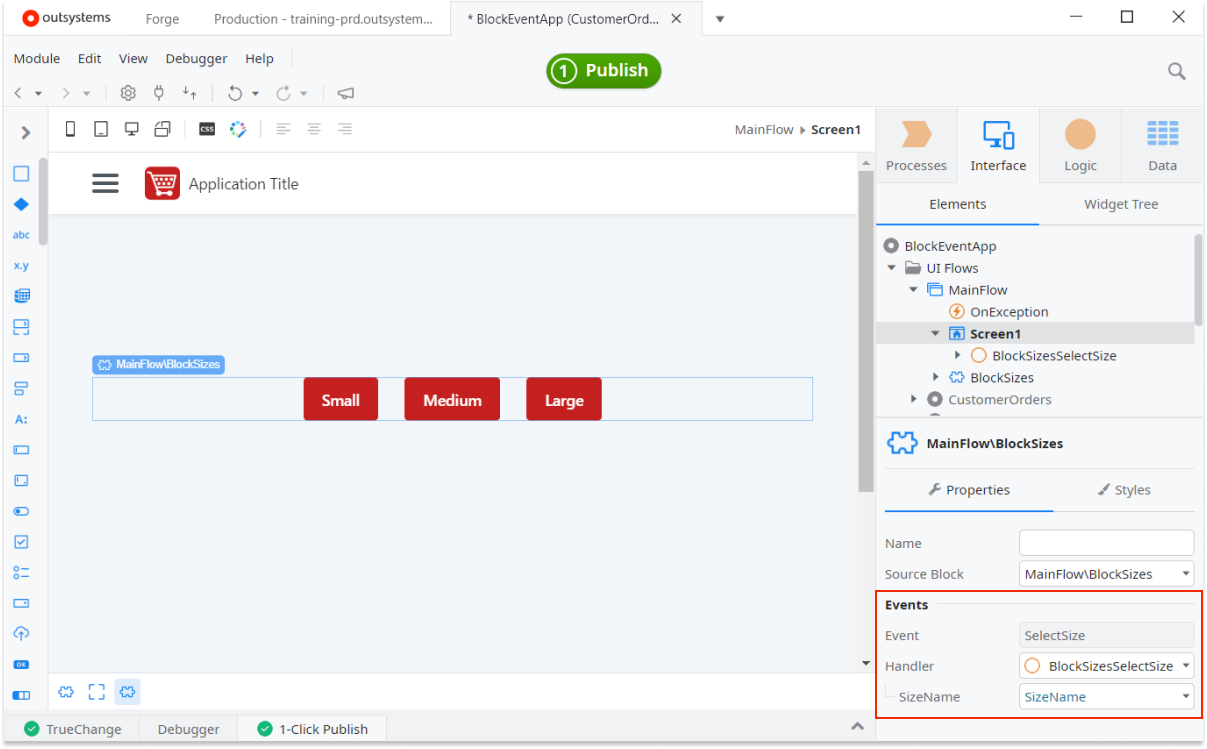The image size is (1207, 749).
Task: Select the Radio Group widget in toolbox
Action: click(x=21, y=573)
